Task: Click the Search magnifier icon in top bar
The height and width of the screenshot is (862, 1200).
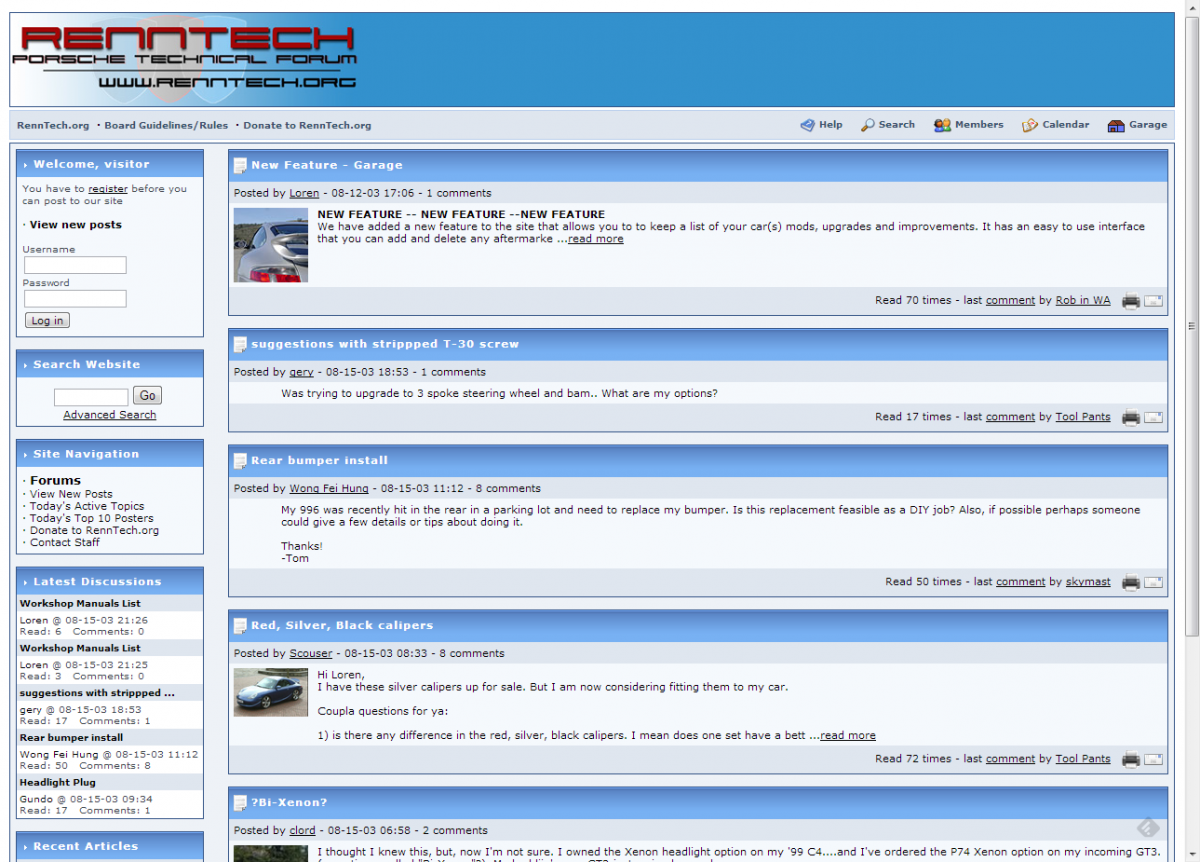Action: [x=867, y=125]
